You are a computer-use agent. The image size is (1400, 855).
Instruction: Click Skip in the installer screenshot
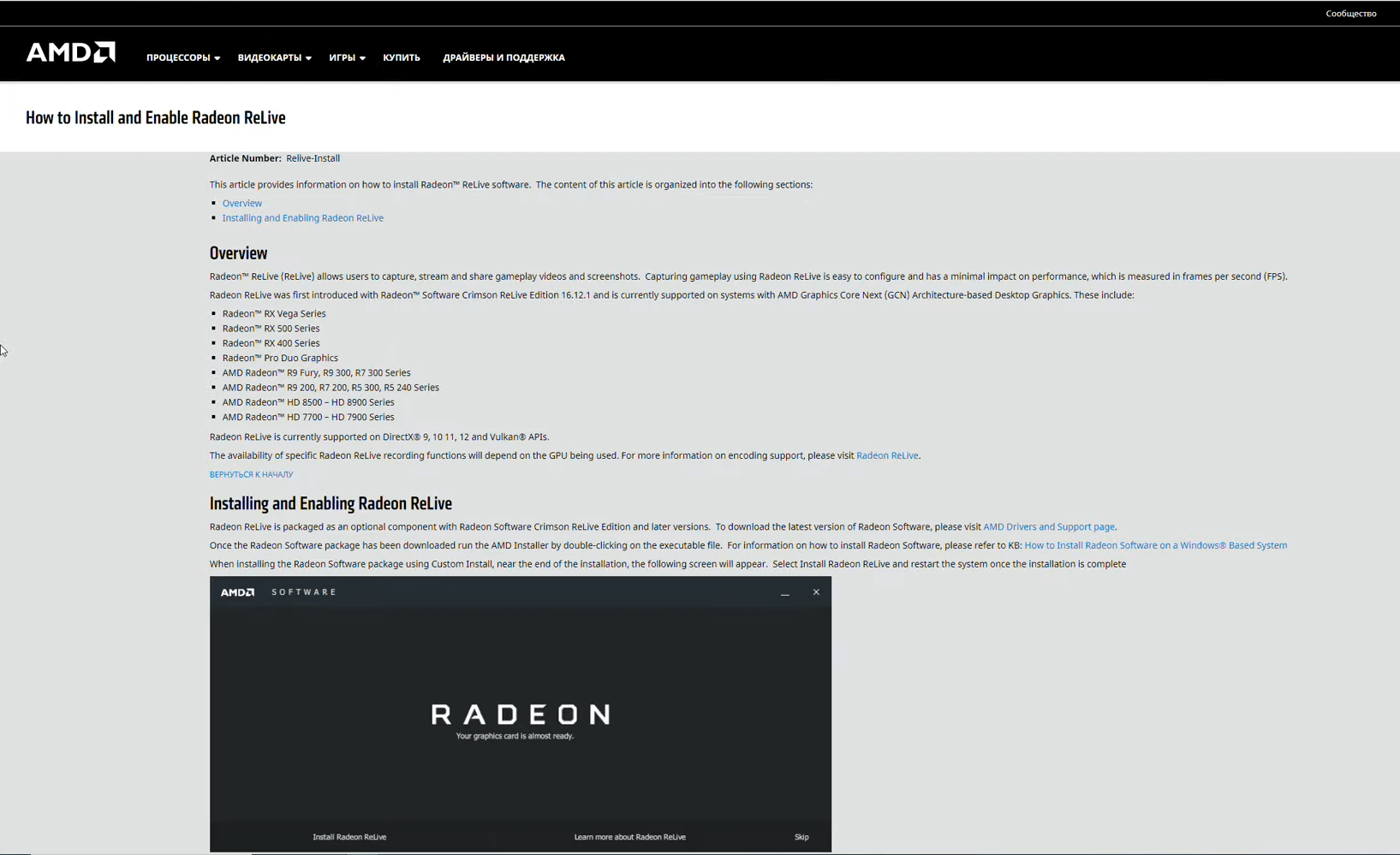(801, 836)
